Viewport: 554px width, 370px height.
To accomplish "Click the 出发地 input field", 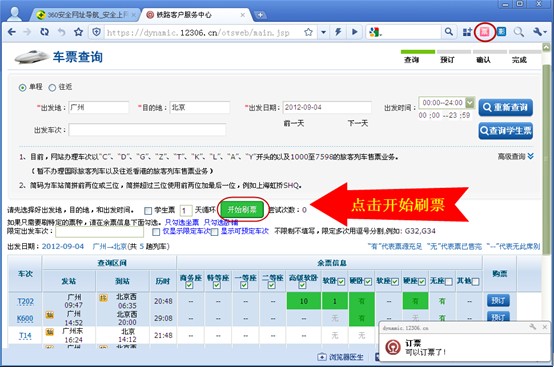I will 99,107.
